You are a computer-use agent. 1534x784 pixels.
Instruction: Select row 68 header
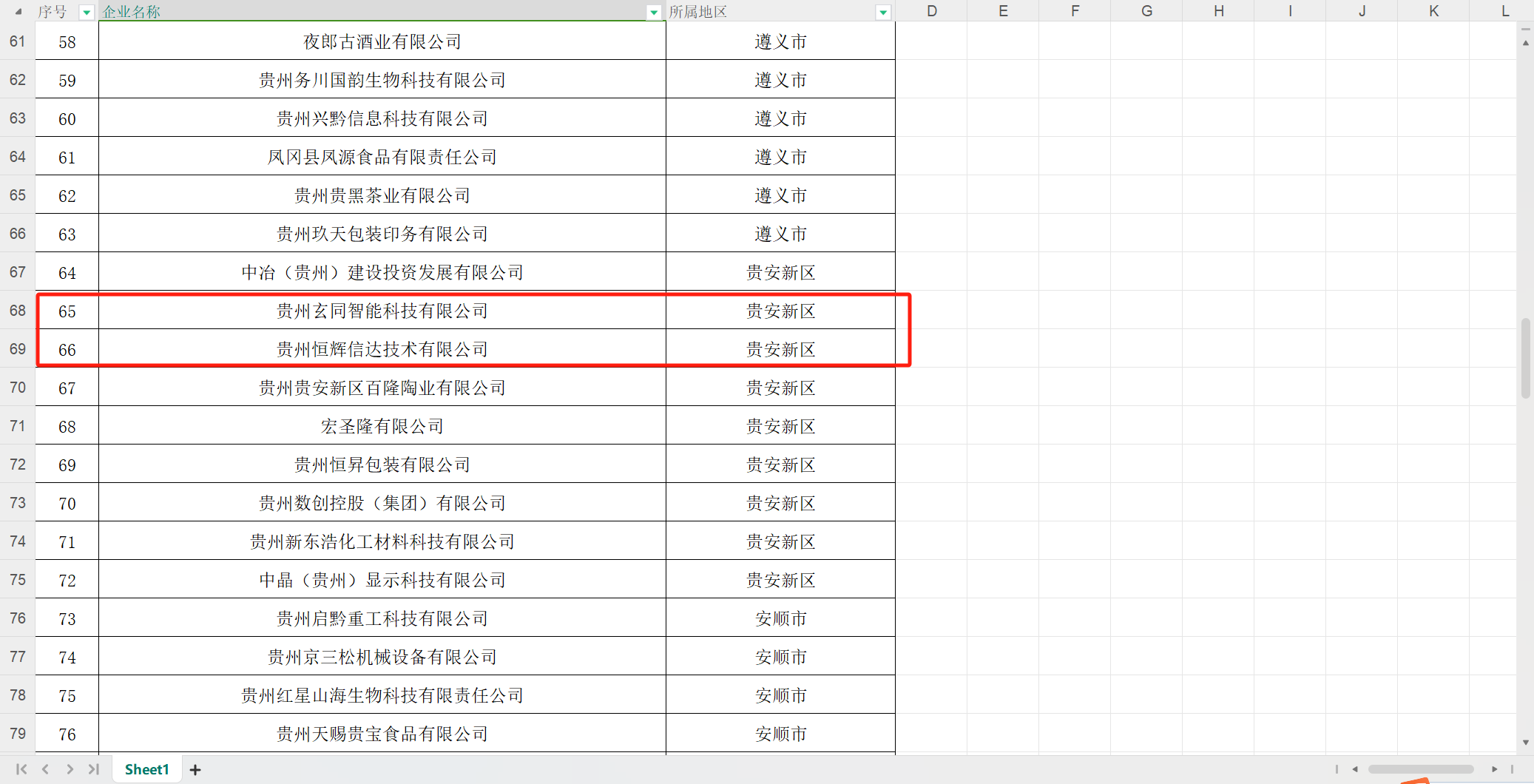coord(18,311)
